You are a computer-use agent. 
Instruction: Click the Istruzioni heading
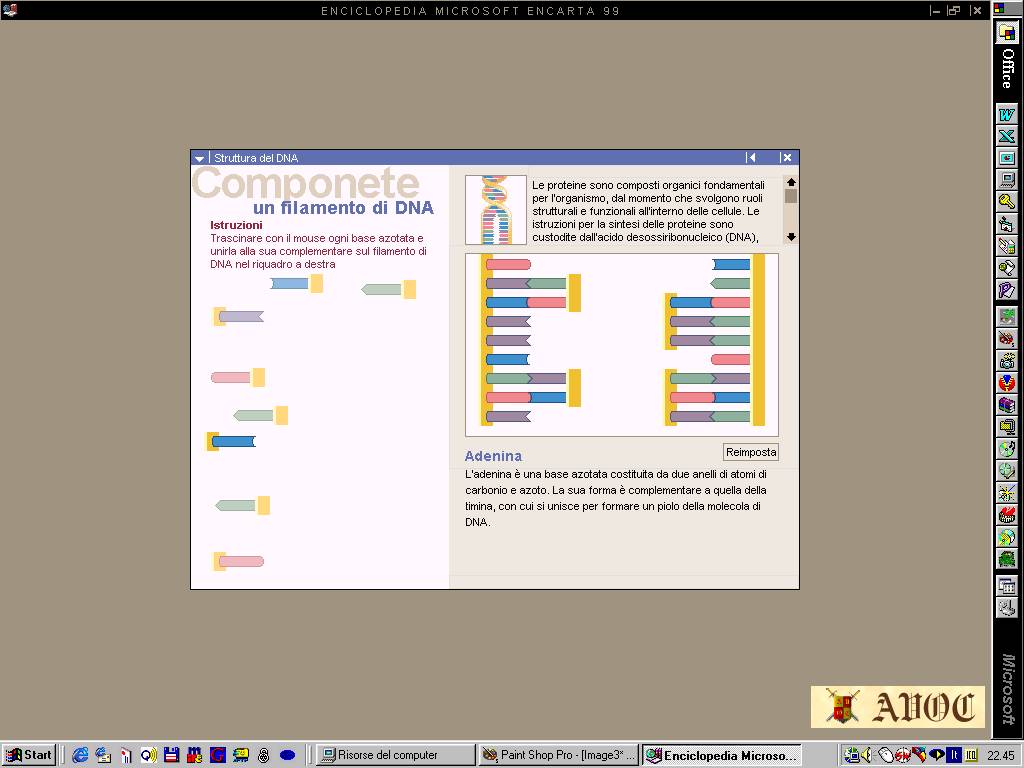(x=236, y=225)
